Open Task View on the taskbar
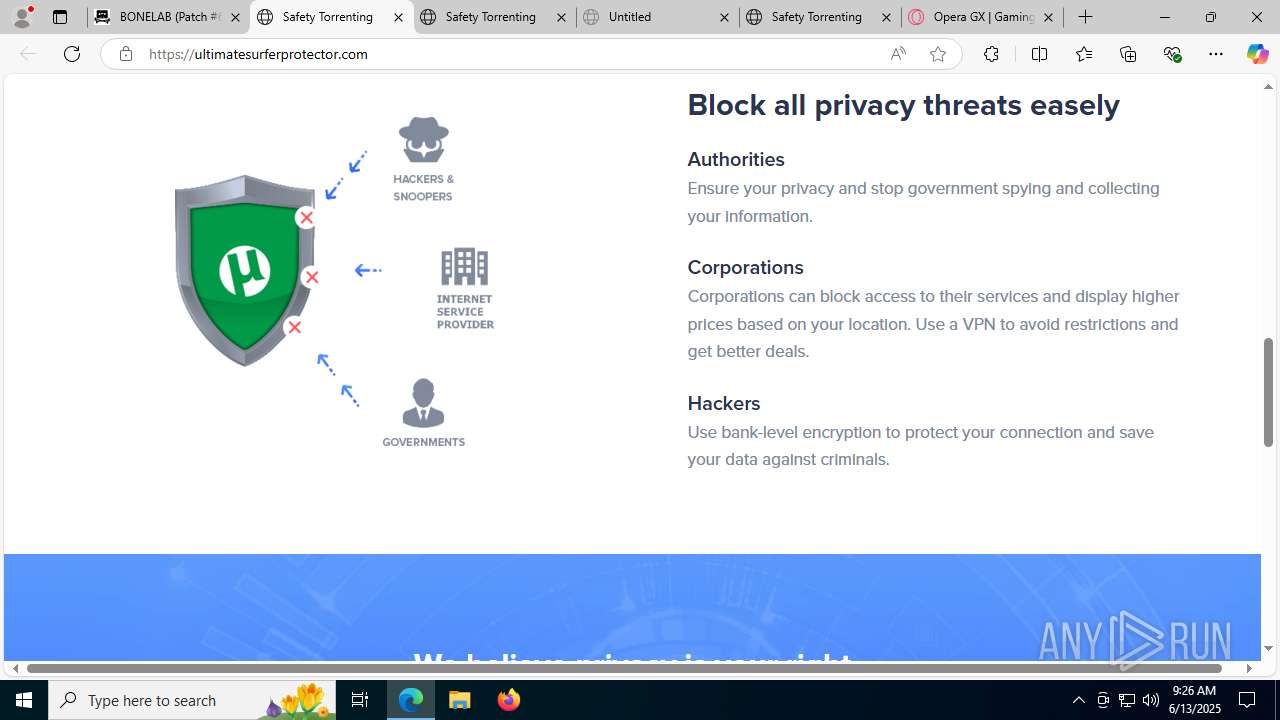1280x720 pixels. pos(360,700)
